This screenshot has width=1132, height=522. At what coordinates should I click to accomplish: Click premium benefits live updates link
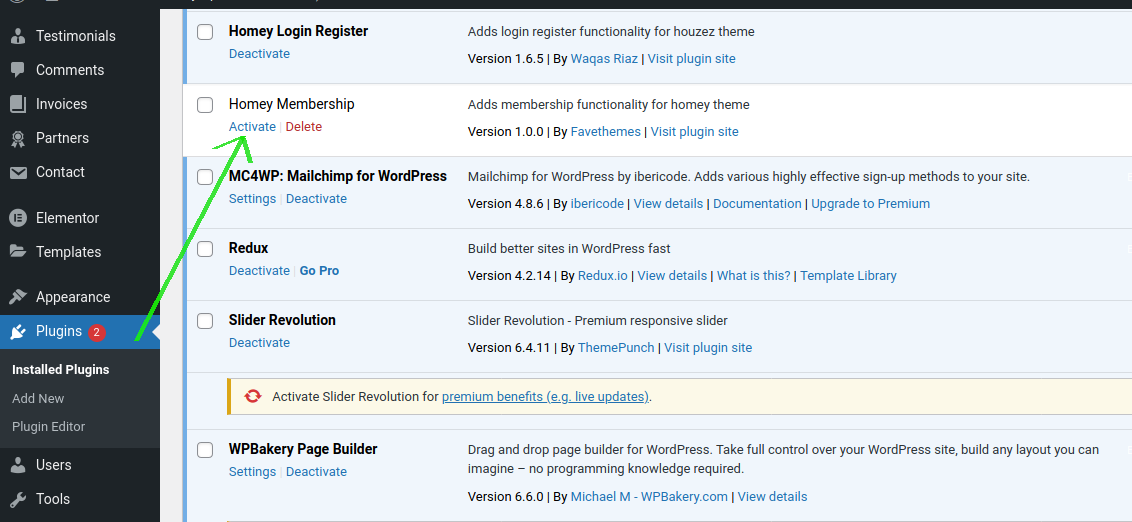point(546,397)
